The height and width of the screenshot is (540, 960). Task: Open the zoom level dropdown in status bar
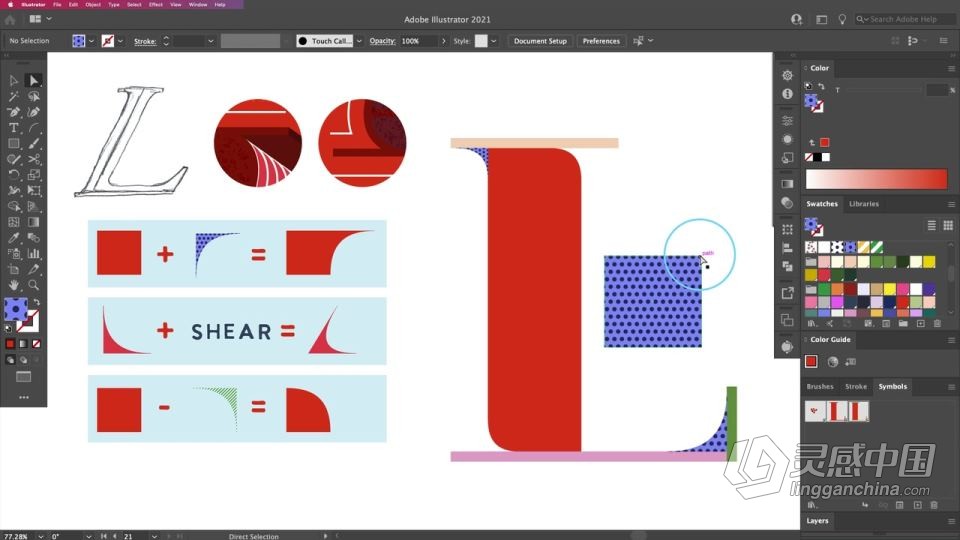pos(40,536)
